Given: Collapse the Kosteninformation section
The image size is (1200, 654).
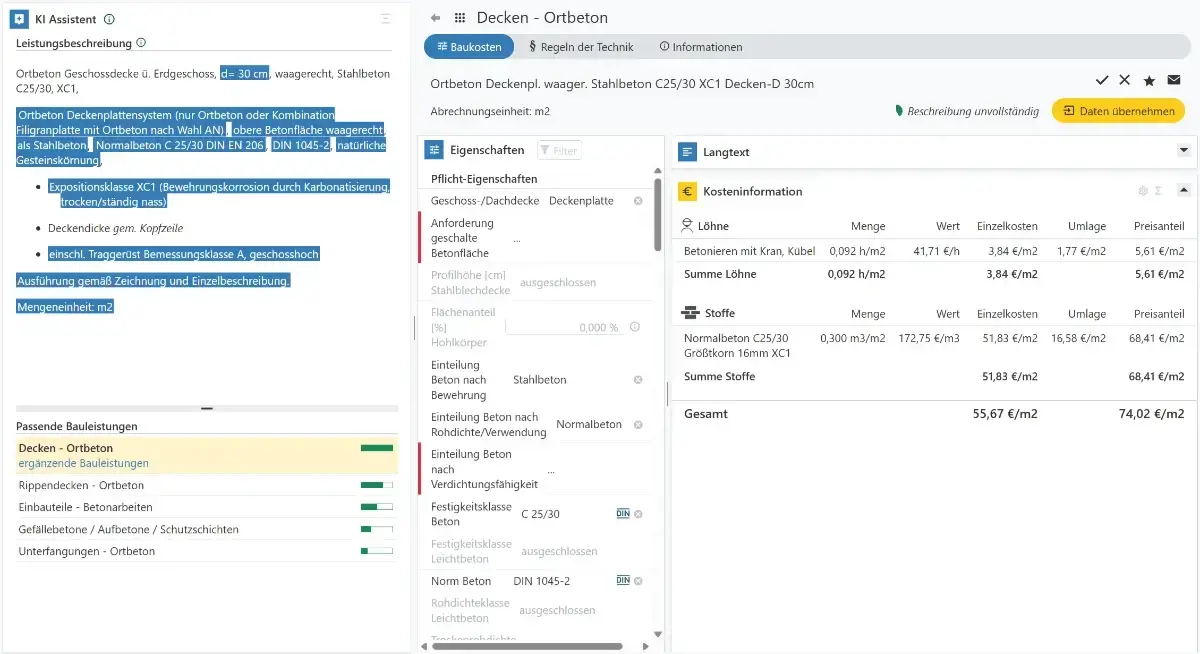Looking at the screenshot, I should point(1184,190).
